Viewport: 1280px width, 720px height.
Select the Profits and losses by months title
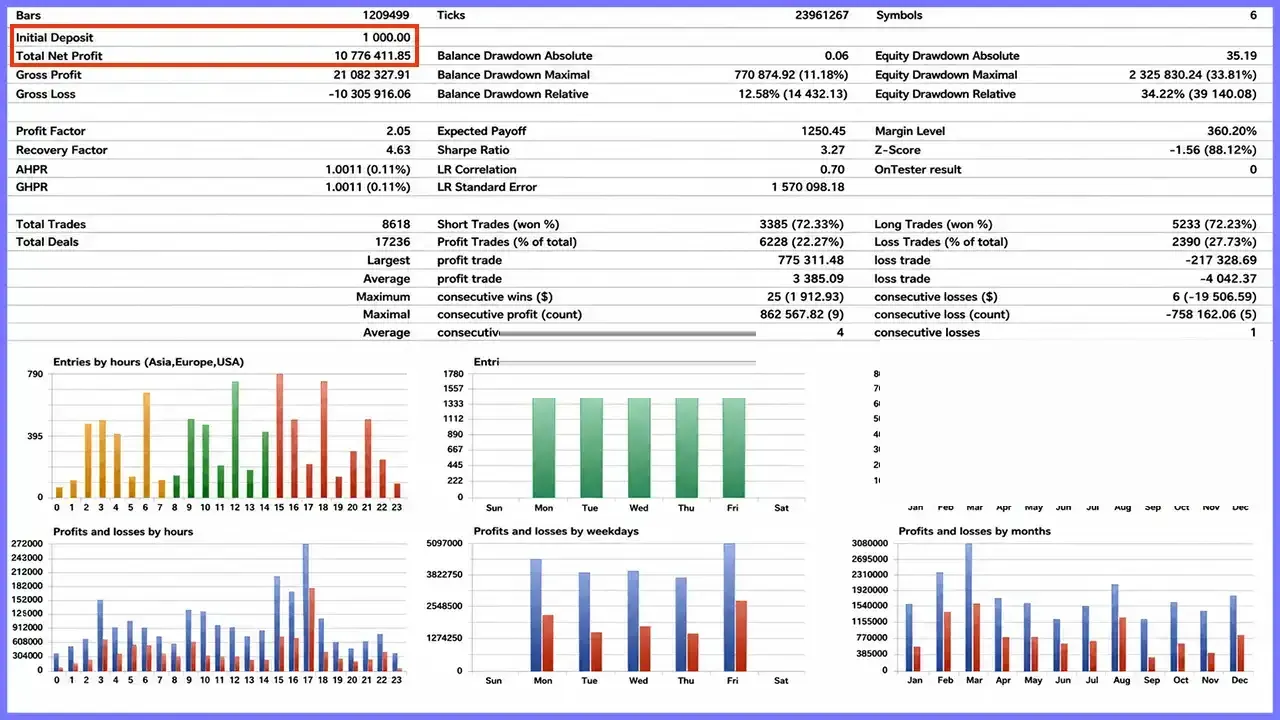tap(975, 532)
